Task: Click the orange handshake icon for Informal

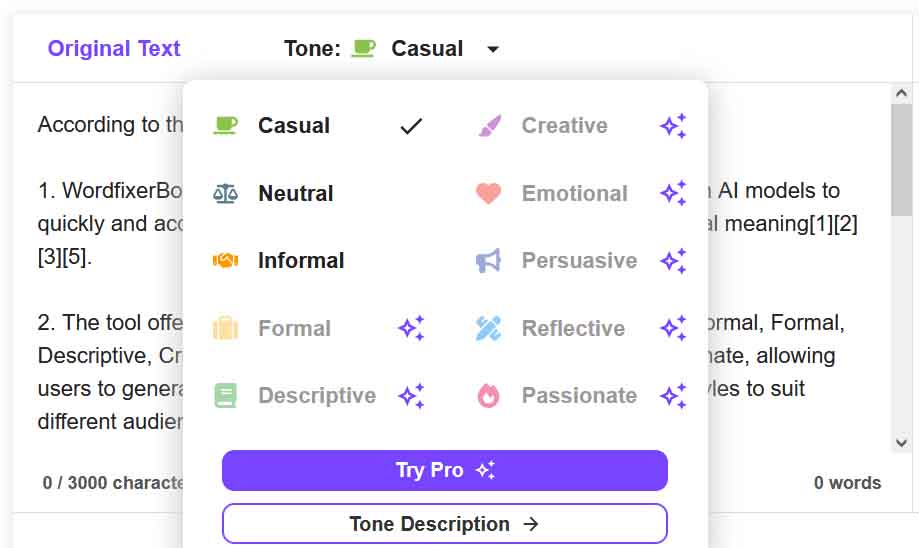Action: pos(225,260)
